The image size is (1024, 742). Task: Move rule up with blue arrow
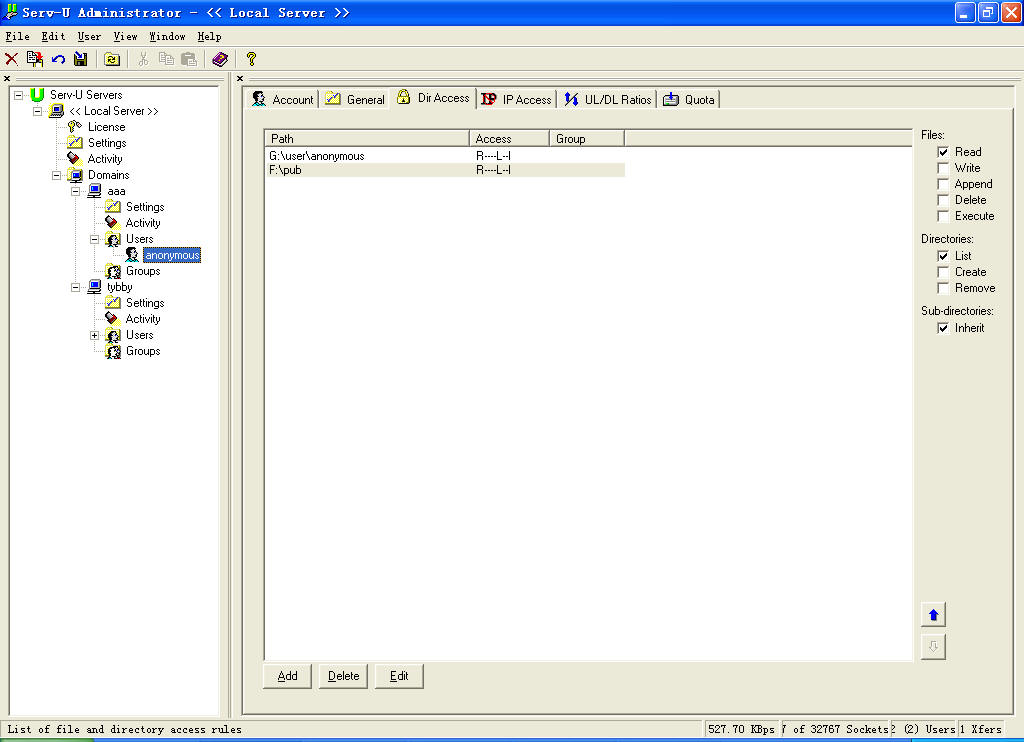click(933, 614)
